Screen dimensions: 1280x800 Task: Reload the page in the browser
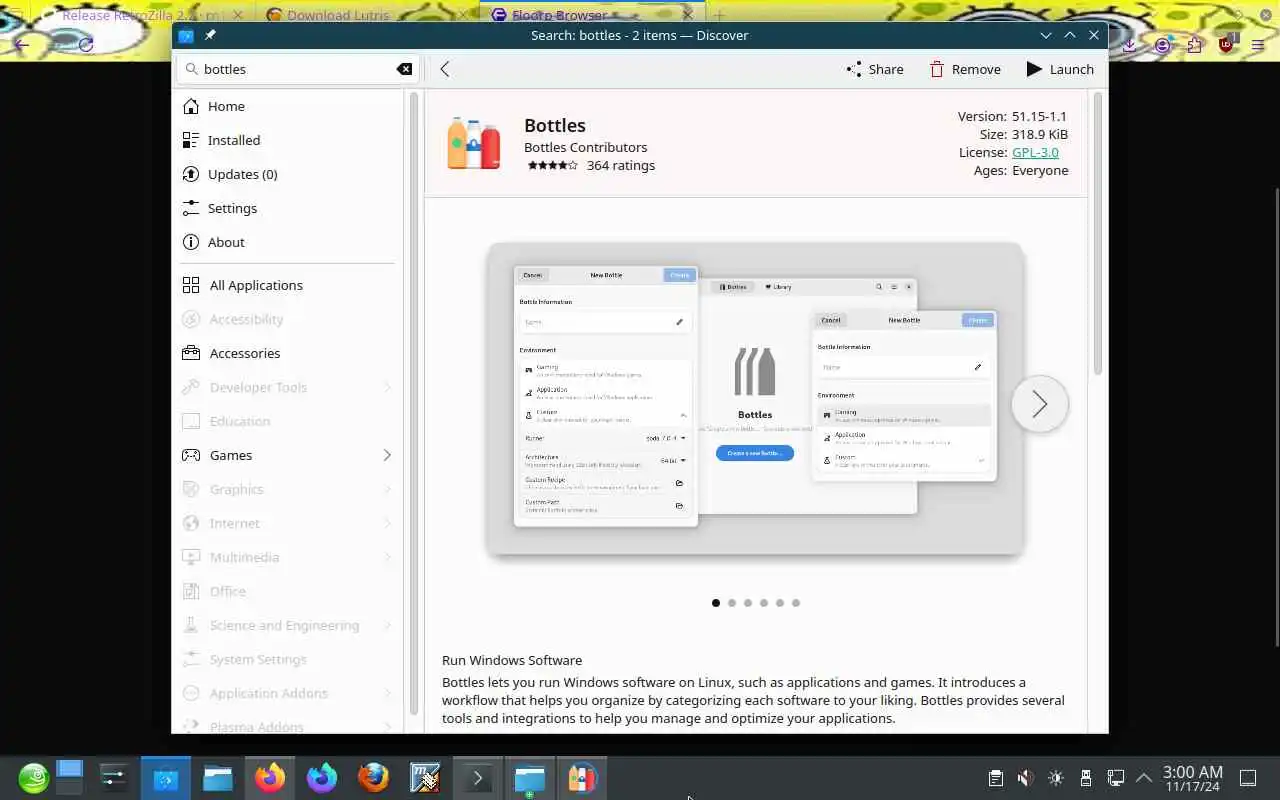click(86, 45)
